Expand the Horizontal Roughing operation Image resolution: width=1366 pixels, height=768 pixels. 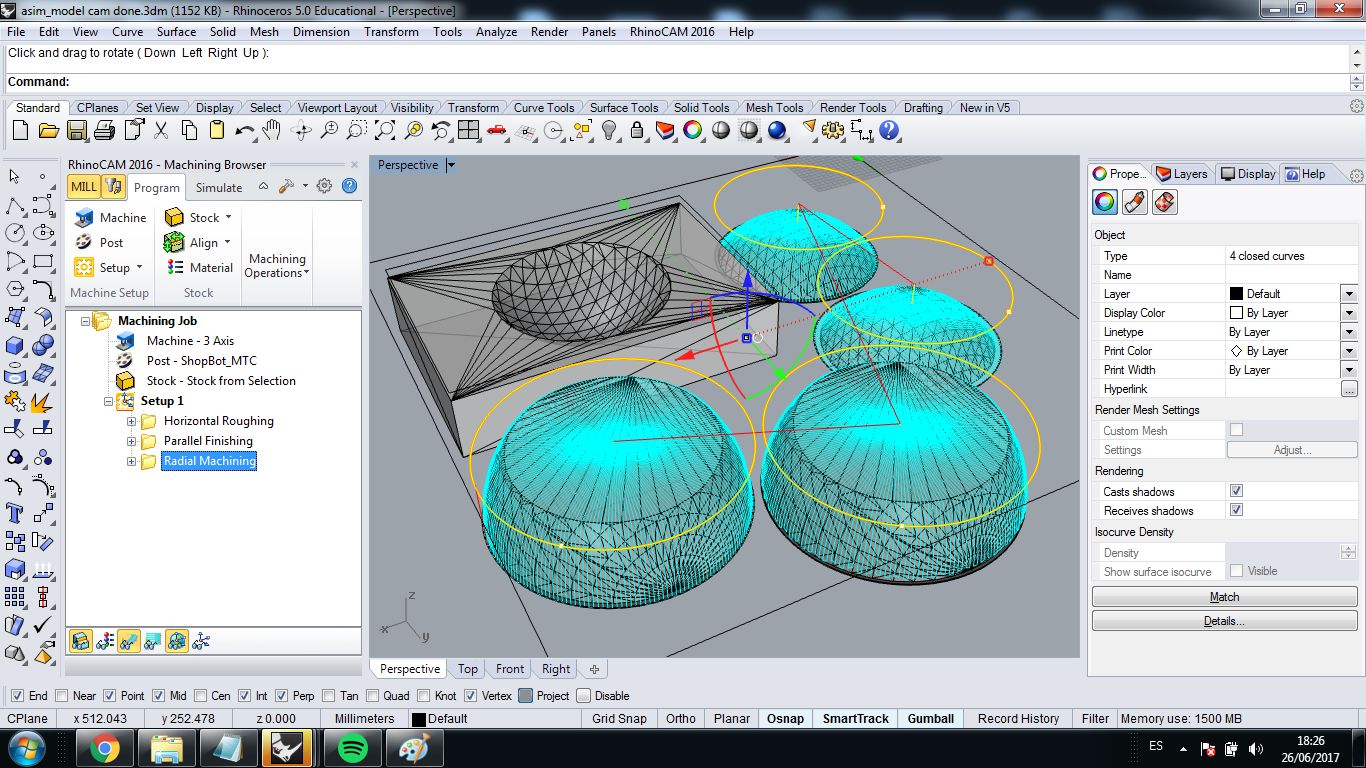tap(131, 421)
